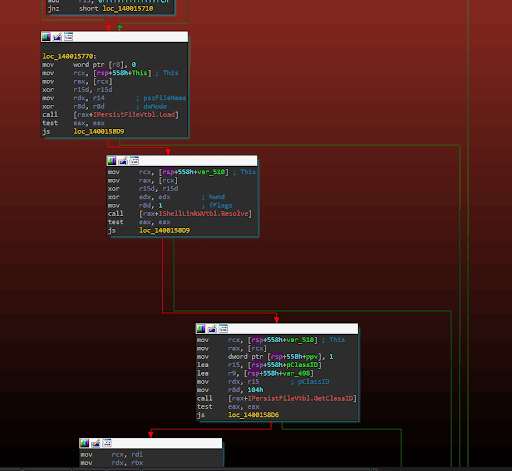This screenshot has height=471, width=512.
Task: Select the title bar of the loc_140015770 node
Action: pos(114,37)
